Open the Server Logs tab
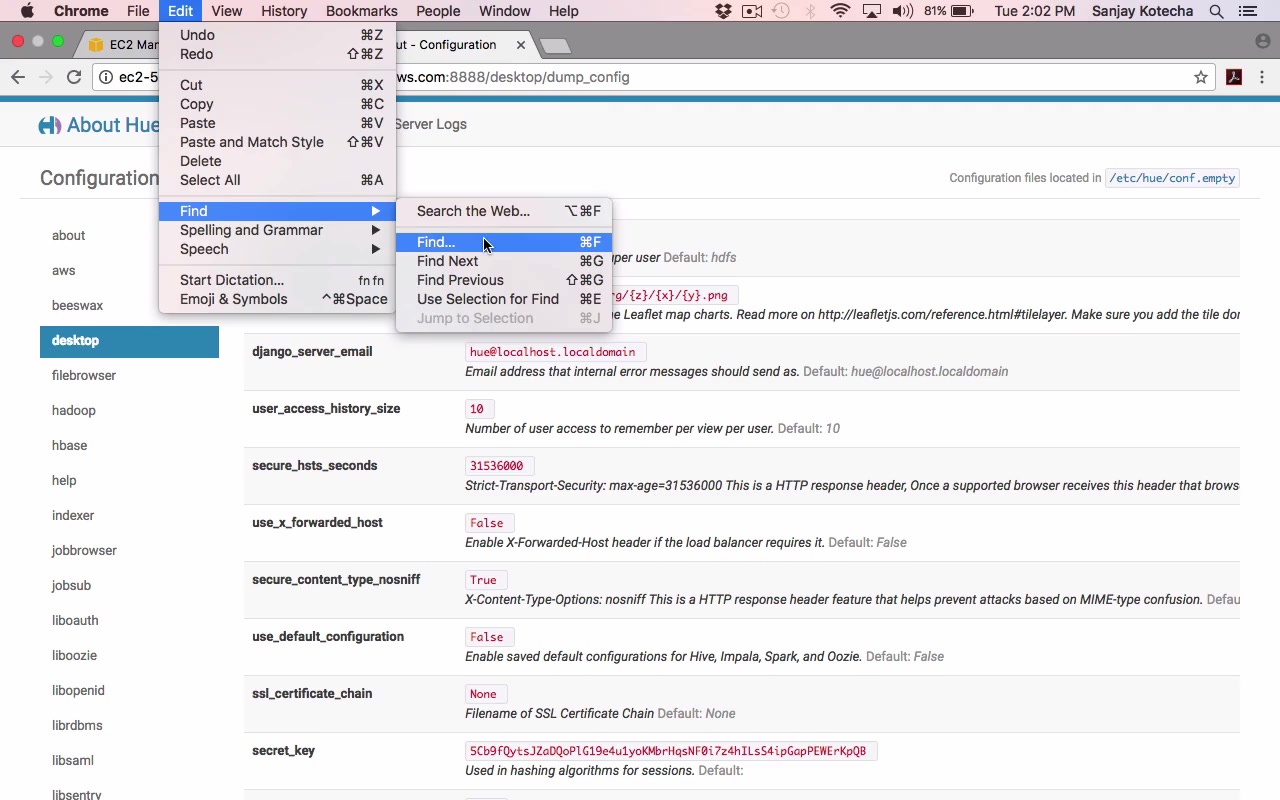This screenshot has width=1280, height=800. point(430,124)
